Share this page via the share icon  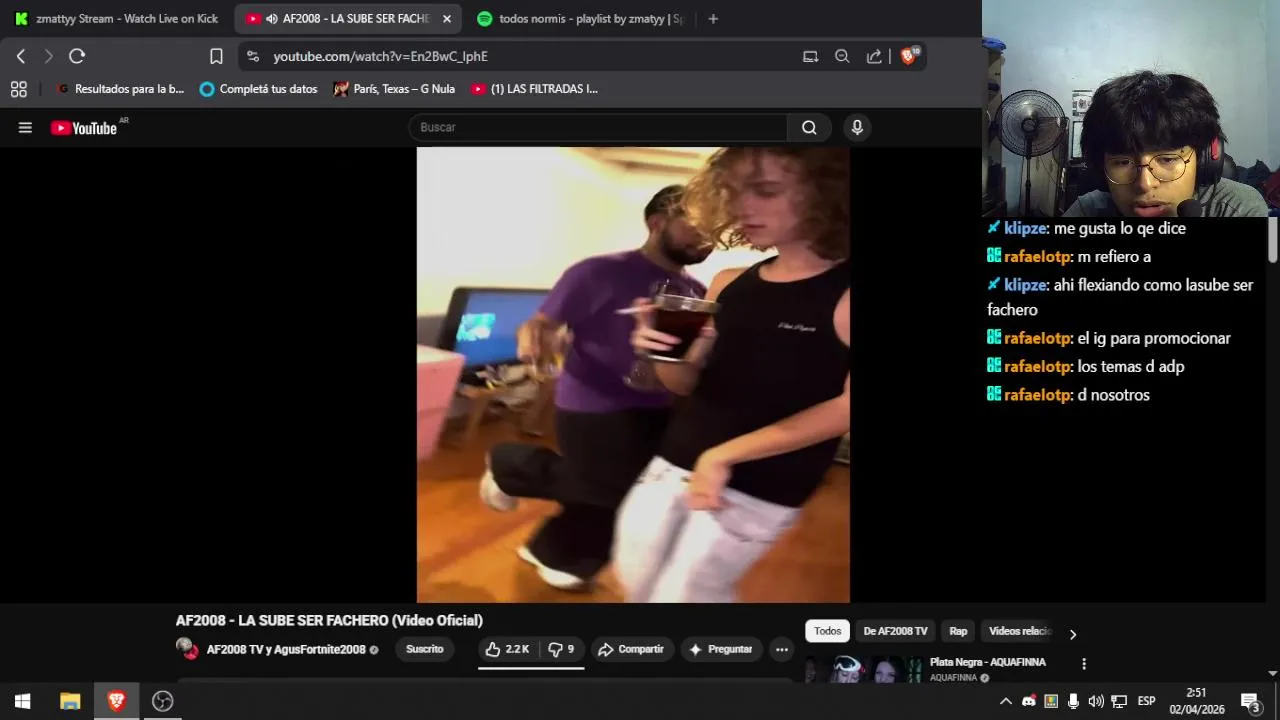pos(874,56)
